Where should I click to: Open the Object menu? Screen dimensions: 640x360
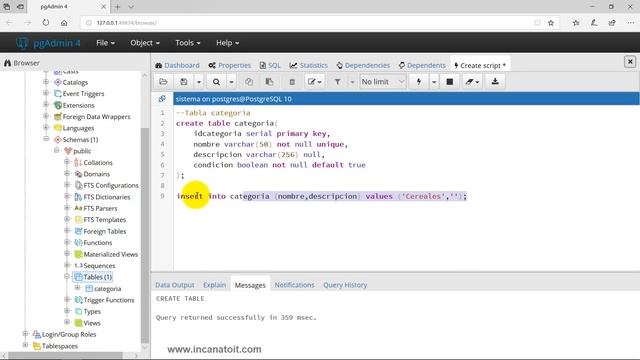(x=145, y=43)
